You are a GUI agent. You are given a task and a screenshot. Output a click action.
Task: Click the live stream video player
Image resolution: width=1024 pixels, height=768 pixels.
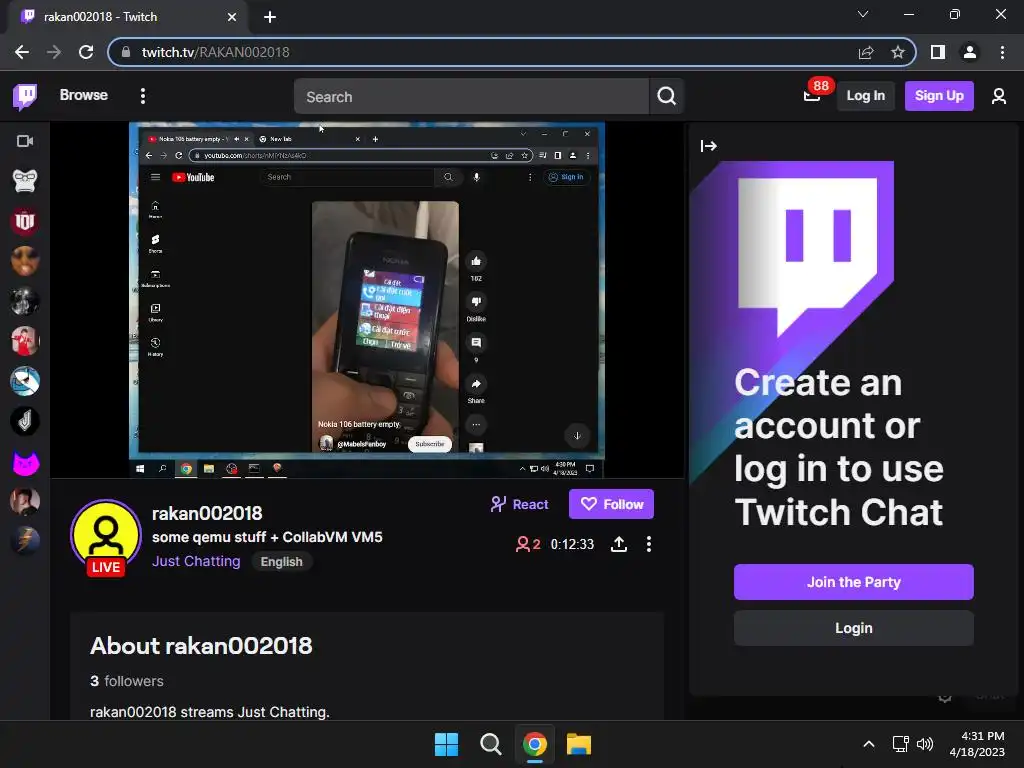point(367,300)
